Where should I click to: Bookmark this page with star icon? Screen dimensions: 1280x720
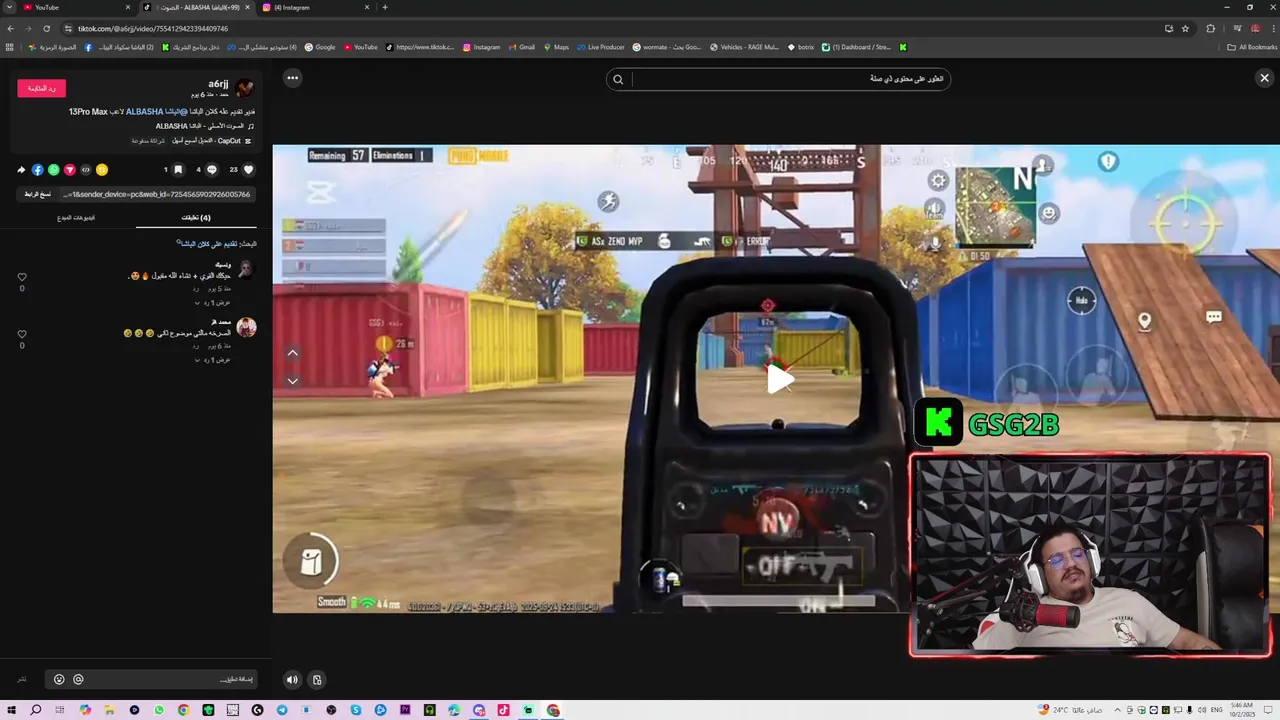[x=1185, y=29]
